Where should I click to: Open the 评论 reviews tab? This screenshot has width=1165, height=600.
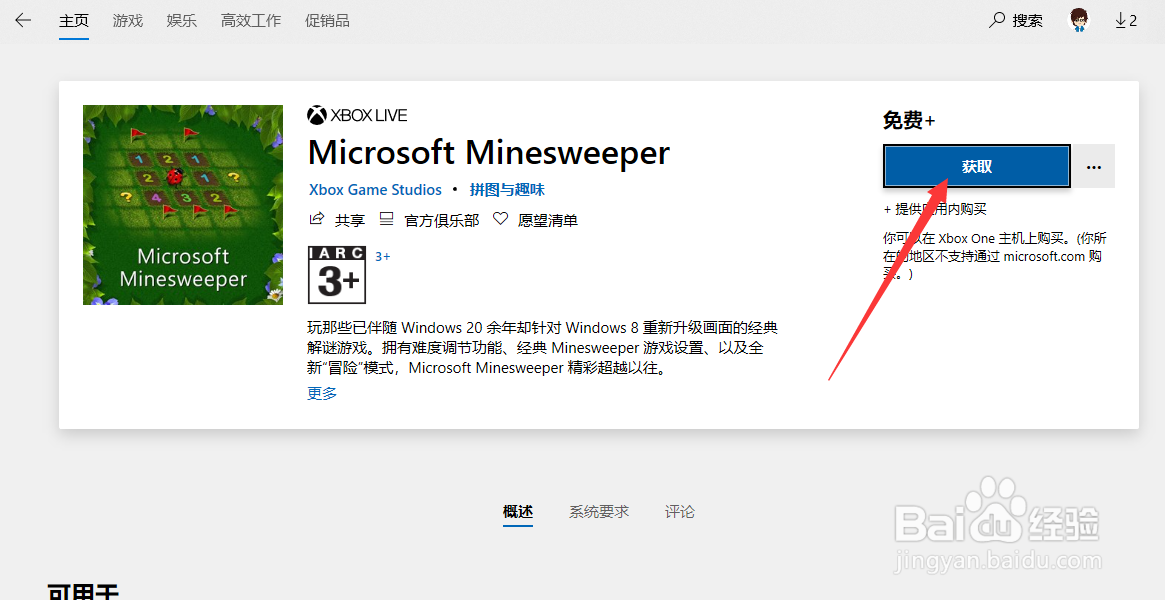(x=680, y=511)
